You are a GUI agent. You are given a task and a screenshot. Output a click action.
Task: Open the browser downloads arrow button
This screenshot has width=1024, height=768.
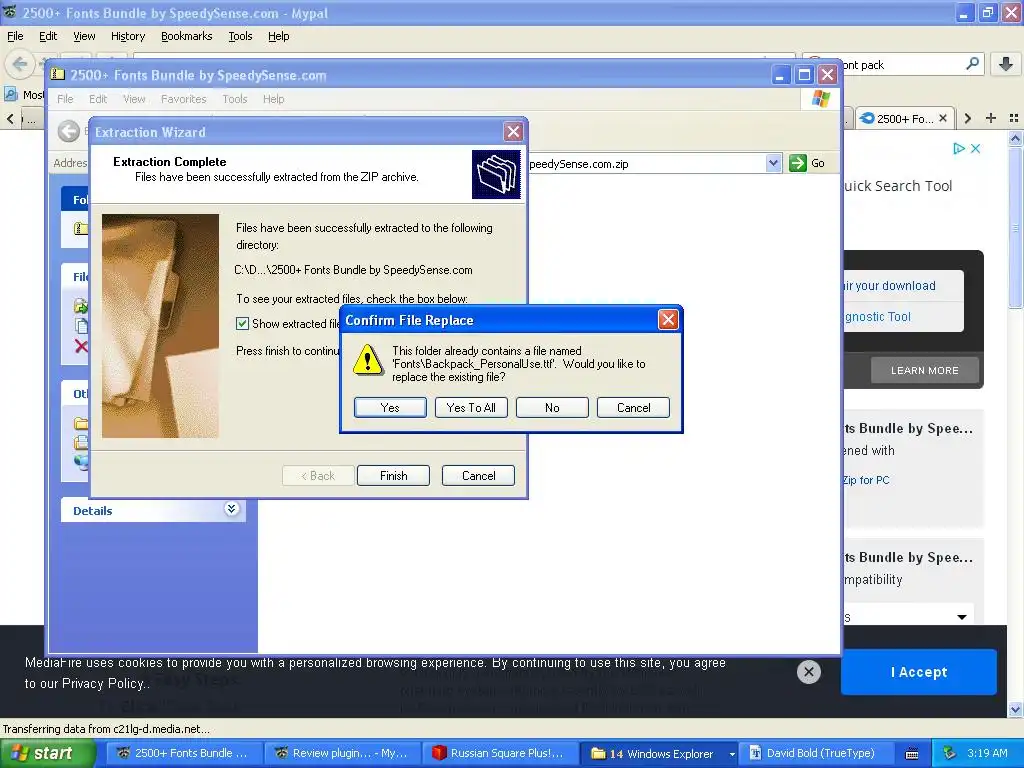pyautogui.click(x=1006, y=64)
